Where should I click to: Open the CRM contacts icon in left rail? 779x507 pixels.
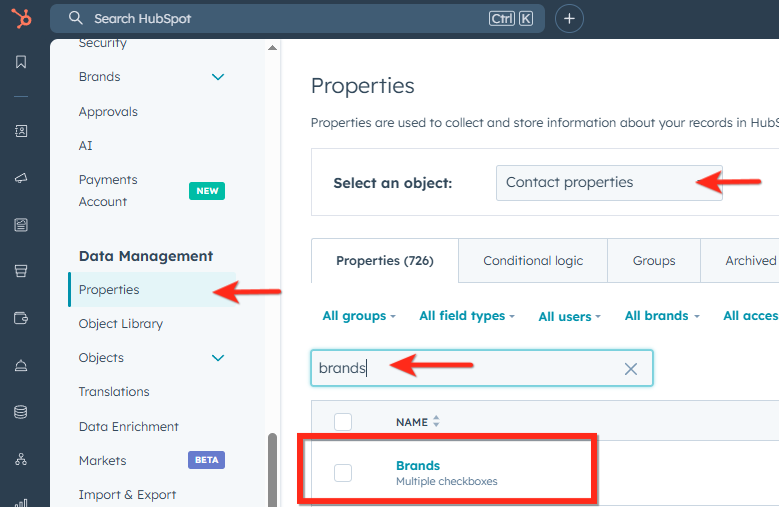point(21,131)
